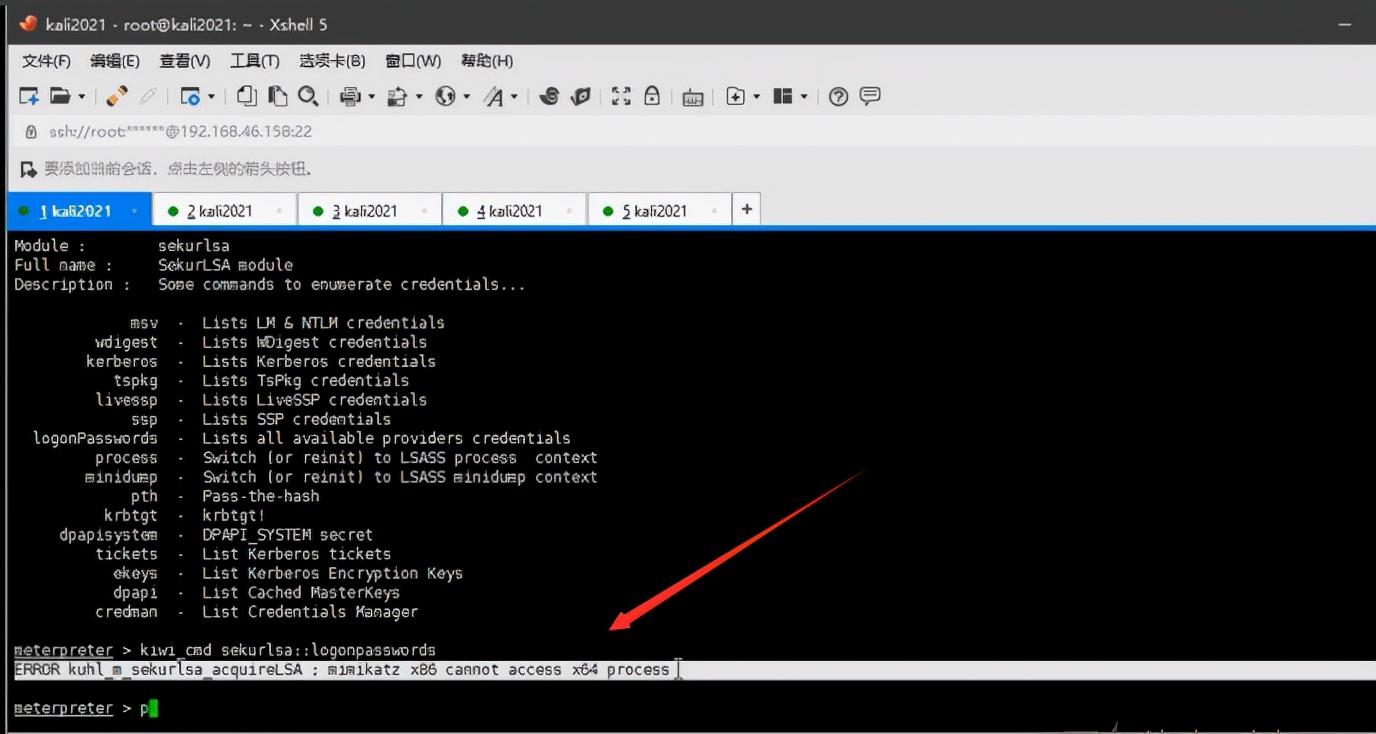Image resolution: width=1376 pixels, height=734 pixels.
Task: Click the arrow icon on the session hint bar
Action: (28, 169)
